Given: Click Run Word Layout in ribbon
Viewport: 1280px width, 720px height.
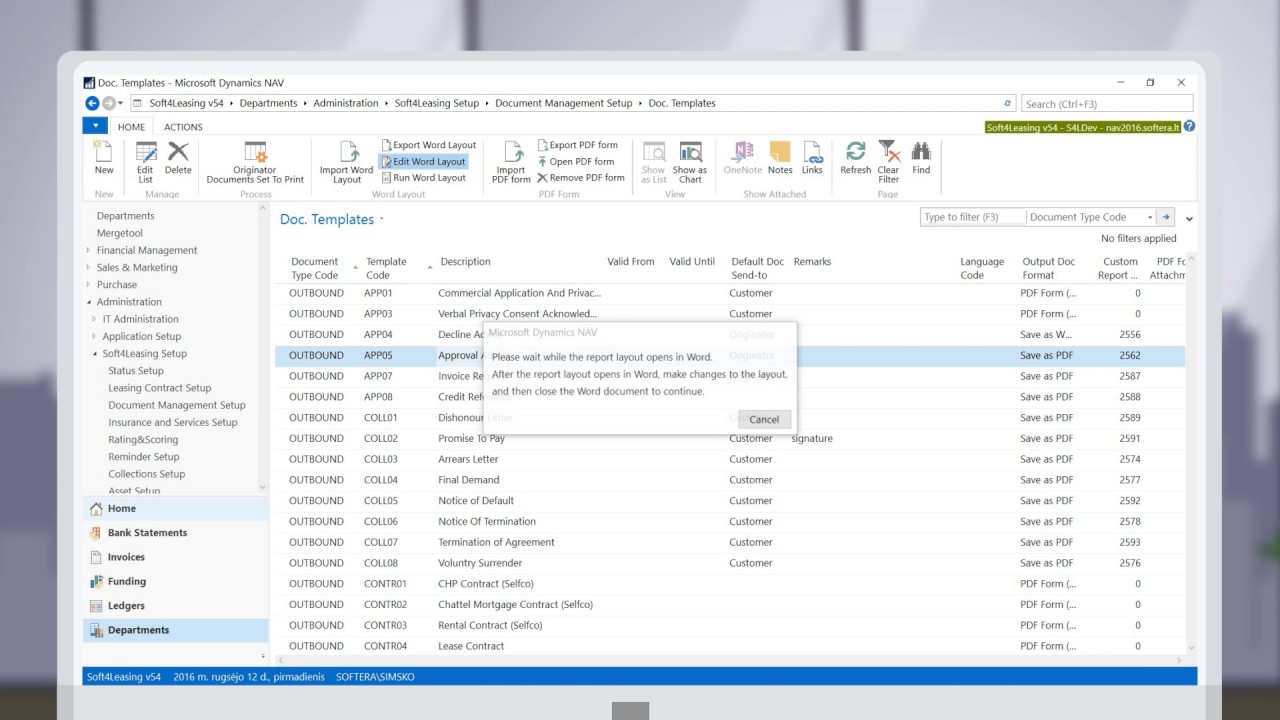Looking at the screenshot, I should [x=423, y=177].
